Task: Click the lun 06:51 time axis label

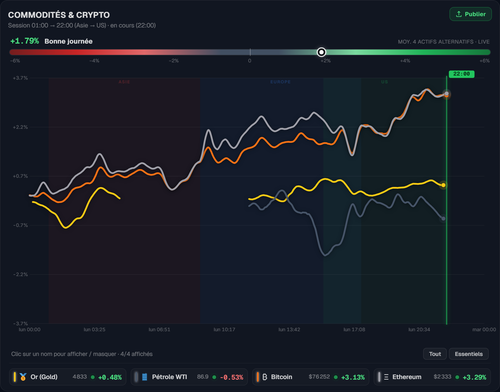Action: coord(159,329)
